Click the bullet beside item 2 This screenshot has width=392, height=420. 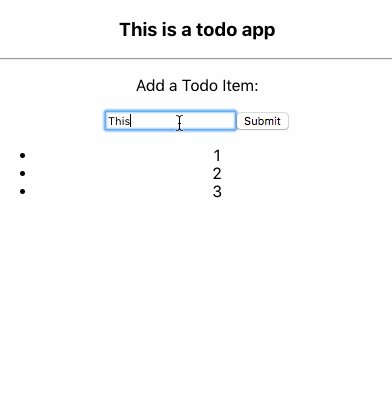23,173
